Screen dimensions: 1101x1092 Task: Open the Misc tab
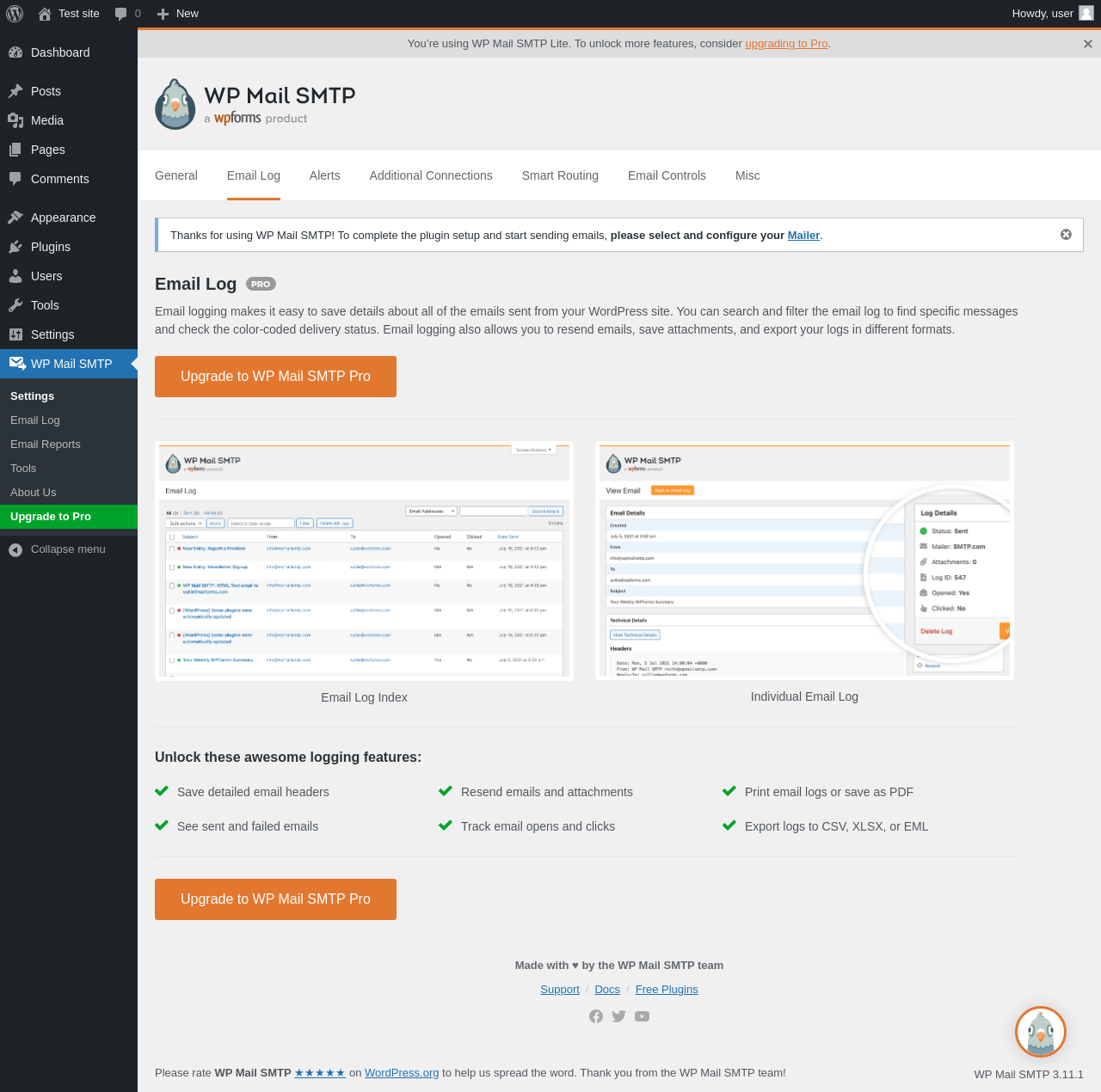[x=747, y=175]
